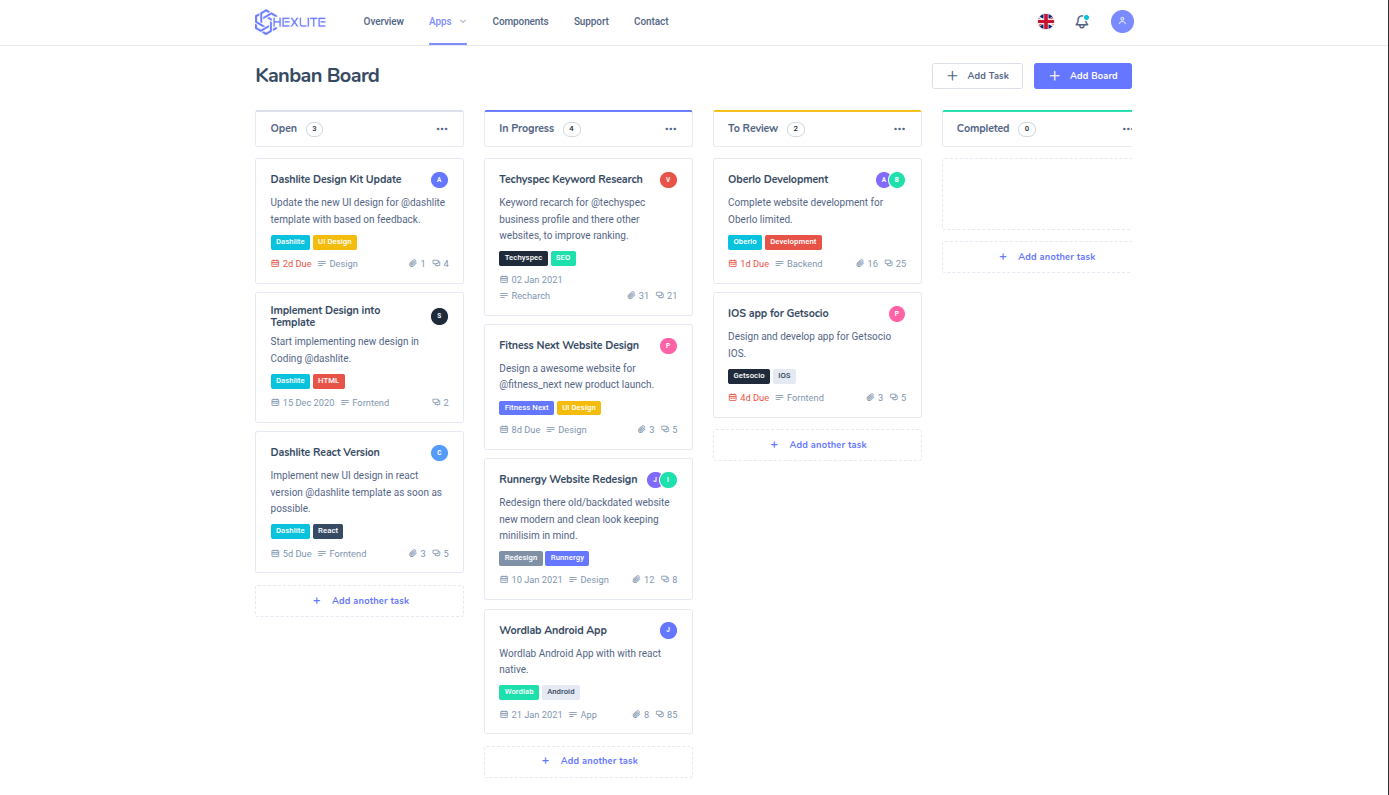
Task: Open the language selector flag icon
Action: [1046, 22]
